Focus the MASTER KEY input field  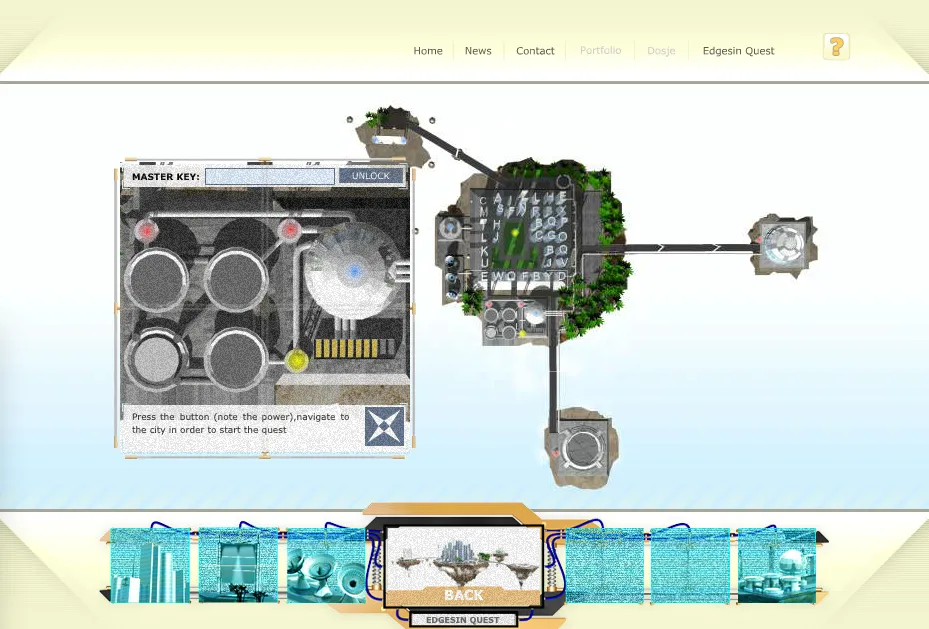[270, 176]
